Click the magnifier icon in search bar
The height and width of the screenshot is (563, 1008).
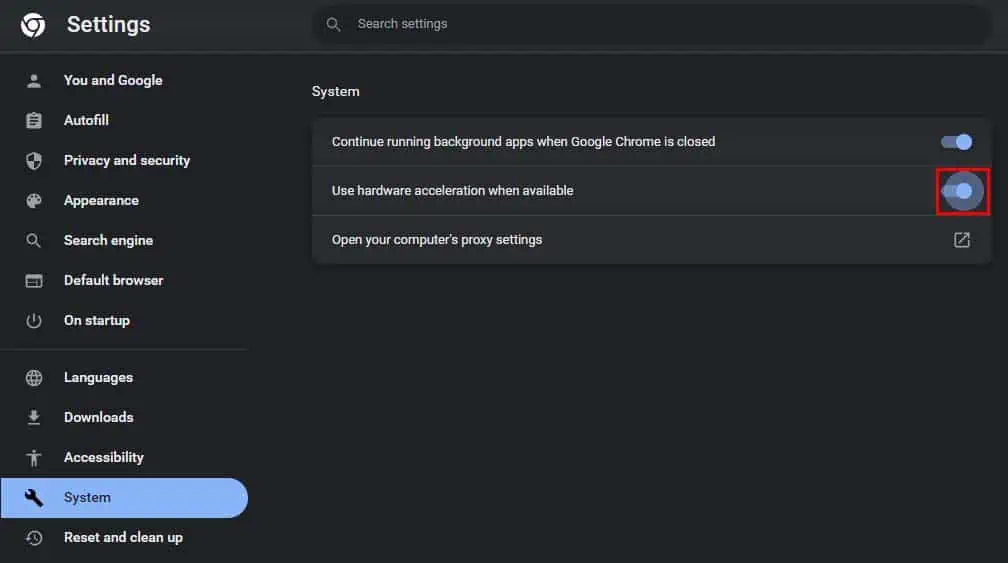[333, 24]
